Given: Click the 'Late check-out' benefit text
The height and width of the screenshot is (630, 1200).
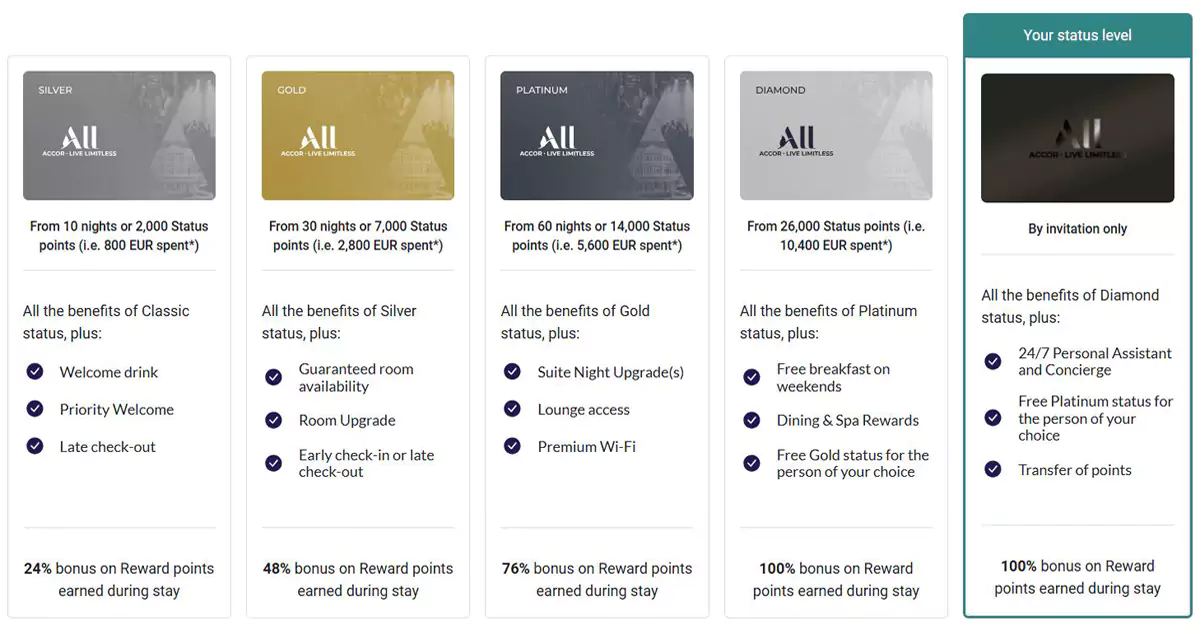Looking at the screenshot, I should click(x=108, y=447).
